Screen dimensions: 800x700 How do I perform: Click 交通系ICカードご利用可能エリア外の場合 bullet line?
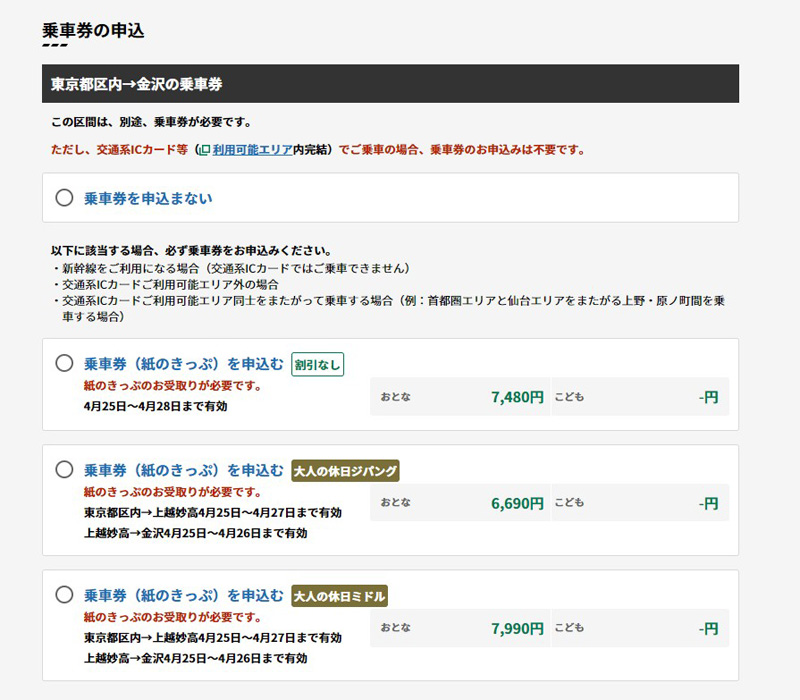166,285
